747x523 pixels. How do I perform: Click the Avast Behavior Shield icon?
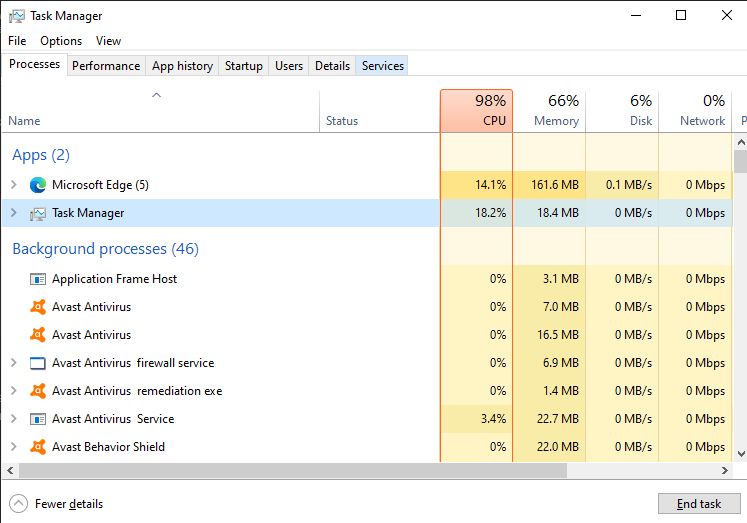[38, 447]
